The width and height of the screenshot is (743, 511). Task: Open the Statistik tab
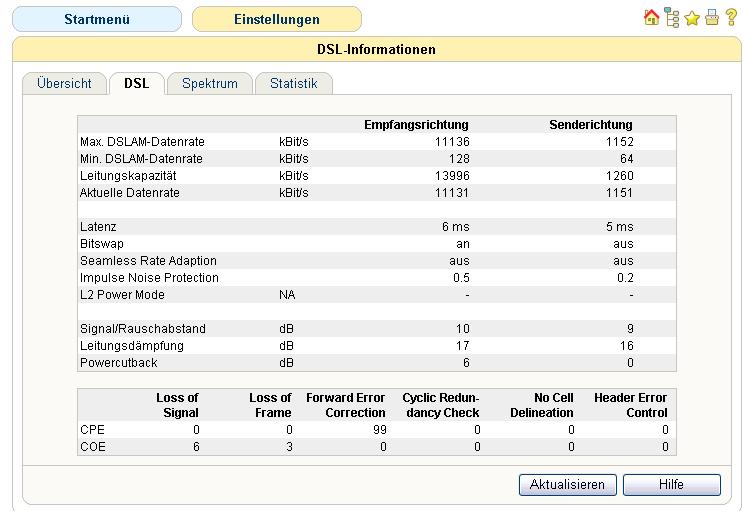click(293, 84)
